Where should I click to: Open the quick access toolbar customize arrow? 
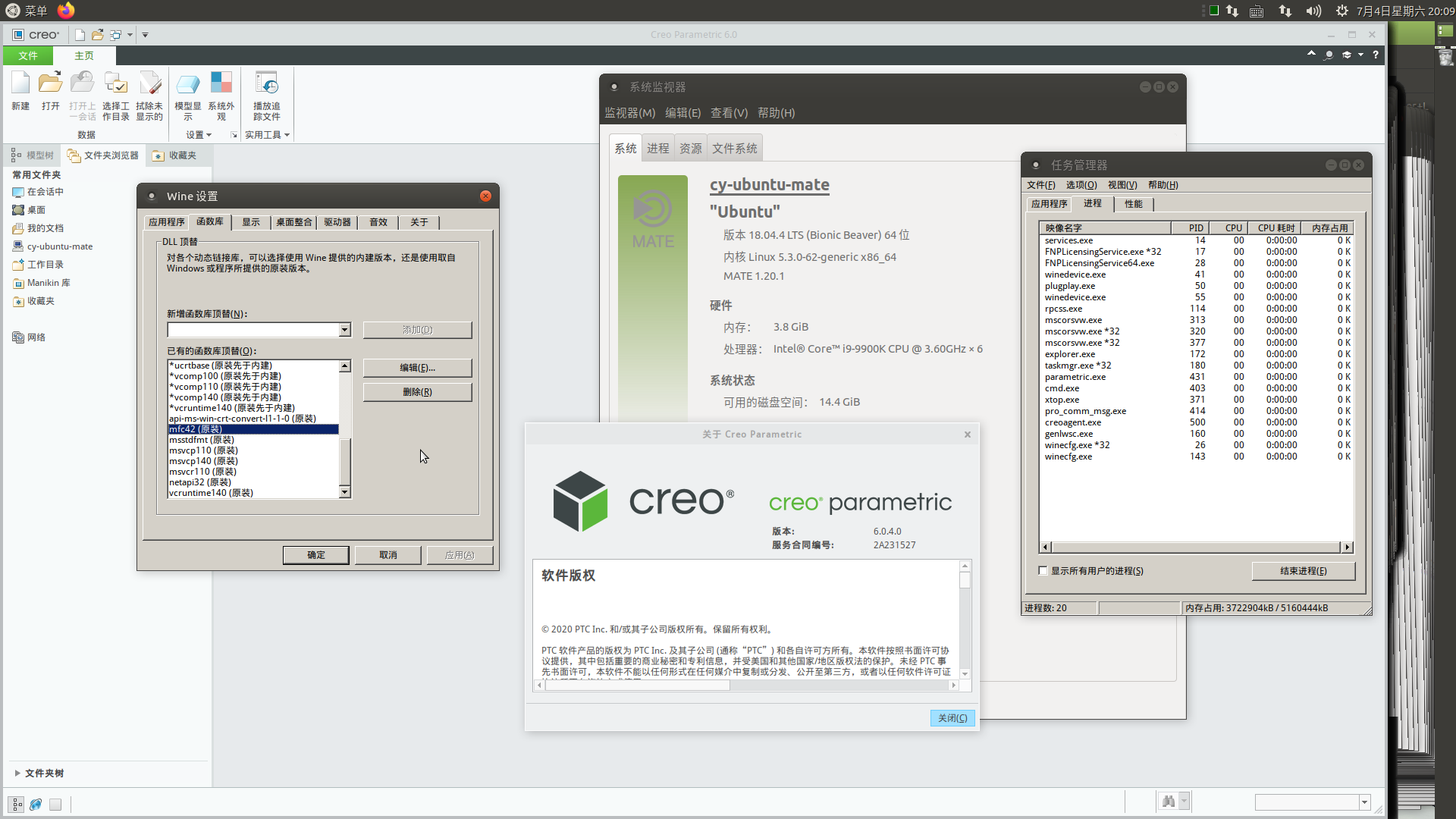(x=145, y=35)
